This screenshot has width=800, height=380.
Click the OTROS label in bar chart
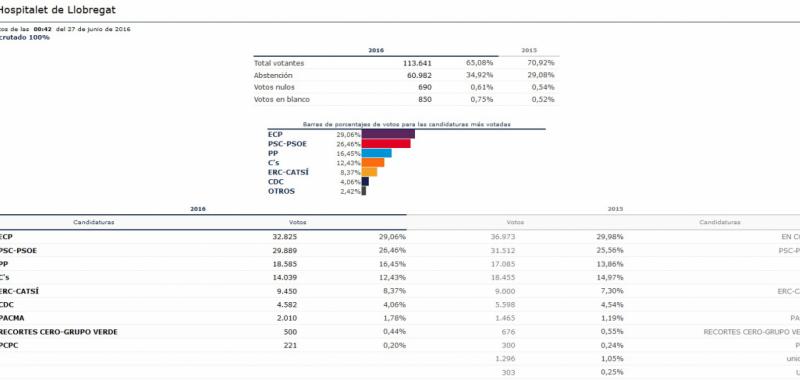click(281, 191)
